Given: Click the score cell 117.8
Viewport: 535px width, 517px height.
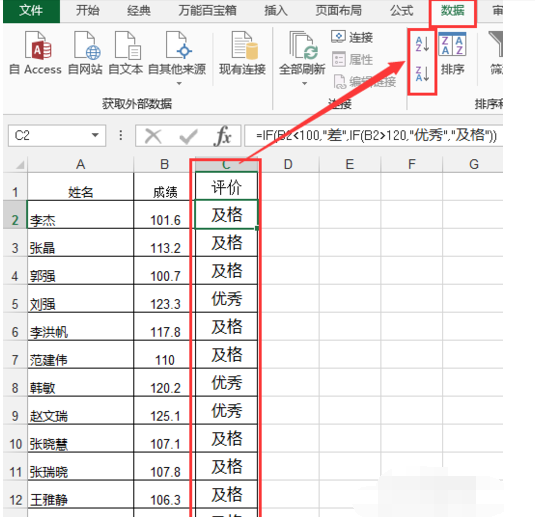Looking at the screenshot, I should point(164,327).
